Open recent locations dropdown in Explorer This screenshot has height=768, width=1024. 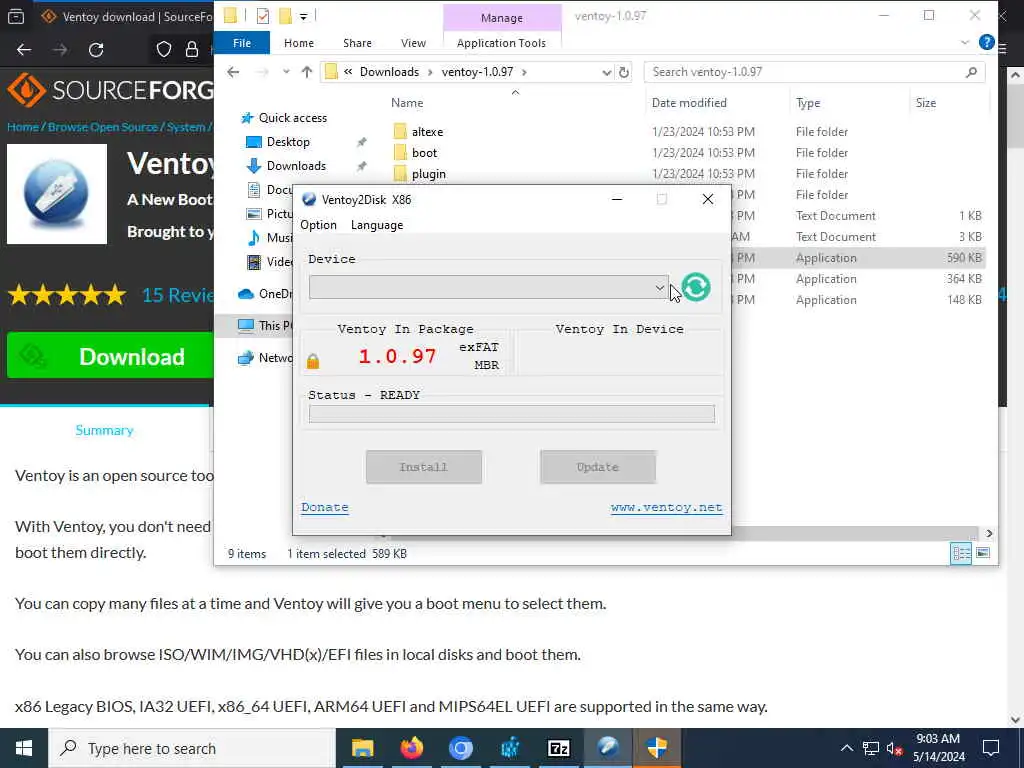(286, 72)
